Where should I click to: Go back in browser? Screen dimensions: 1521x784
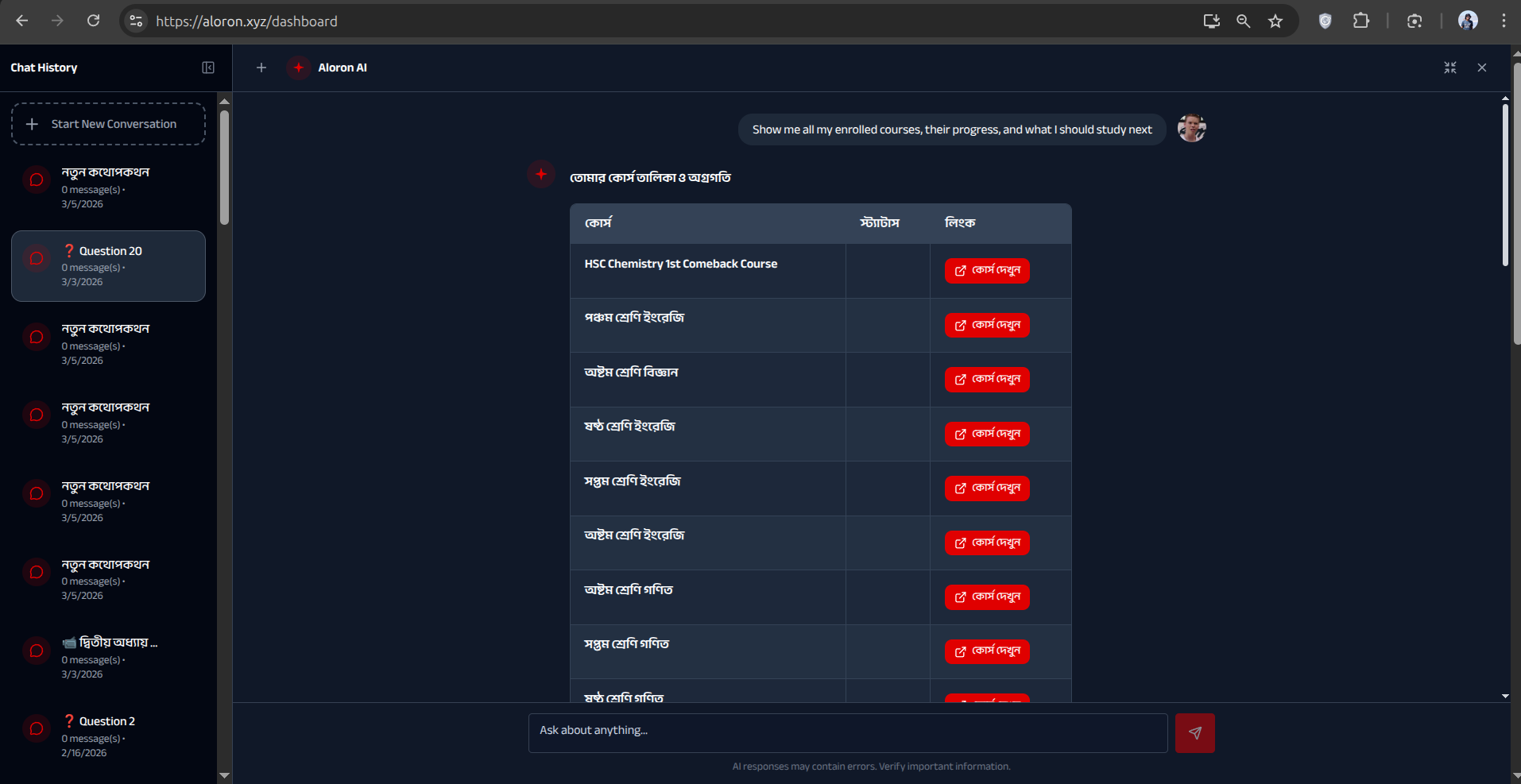(x=22, y=21)
